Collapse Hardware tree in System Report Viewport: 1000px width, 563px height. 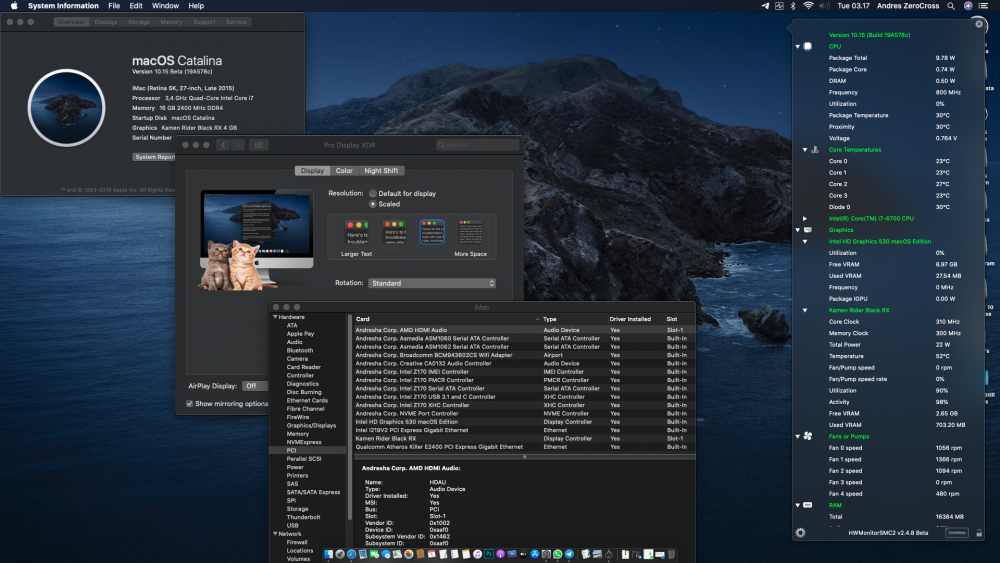(276, 317)
